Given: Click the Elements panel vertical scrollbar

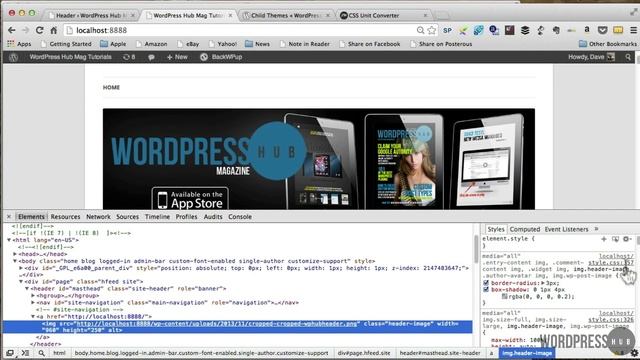Looking at the screenshot, I should pyautogui.click(x=476, y=249).
